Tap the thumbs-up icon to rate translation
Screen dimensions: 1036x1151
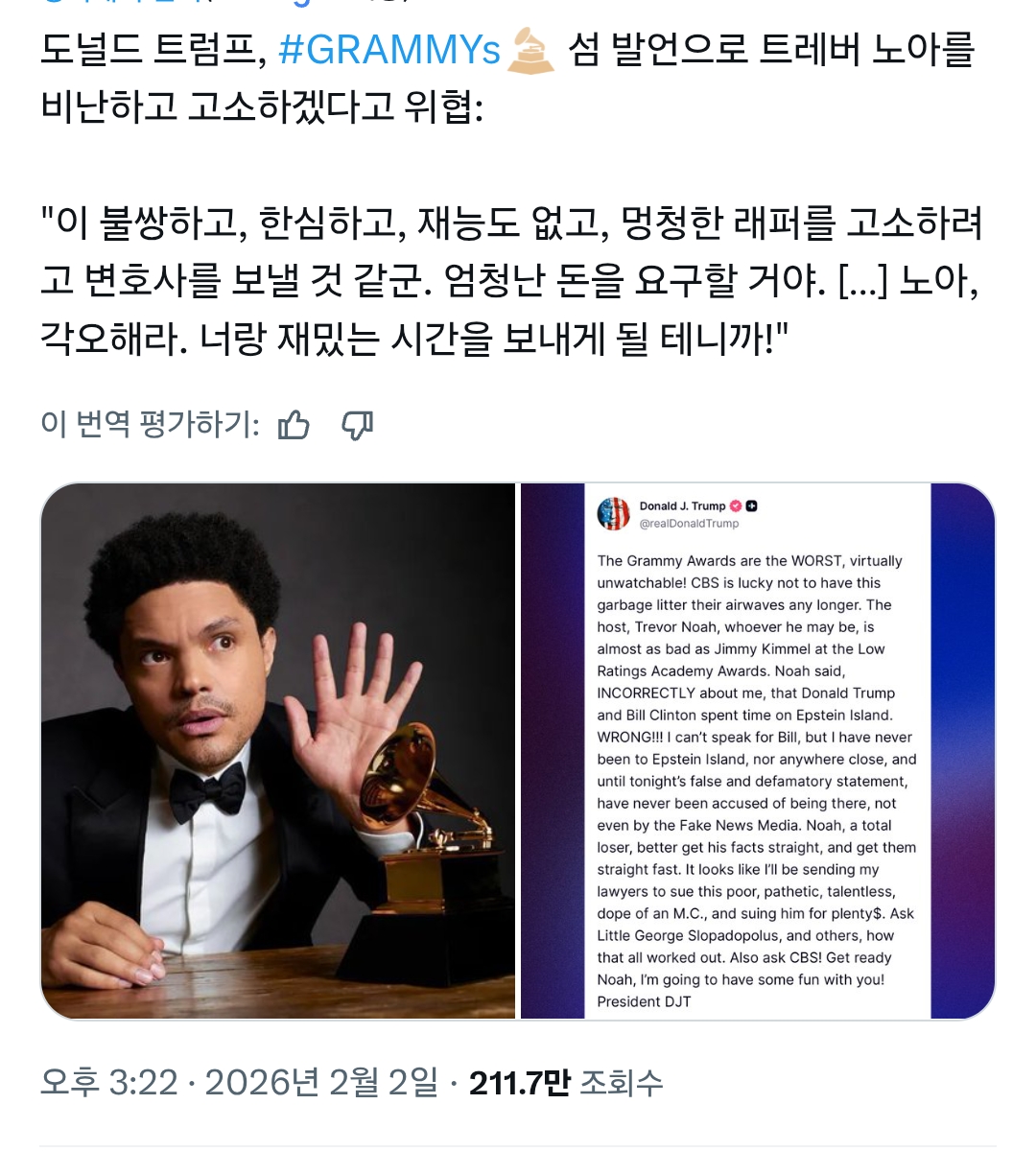click(x=294, y=425)
